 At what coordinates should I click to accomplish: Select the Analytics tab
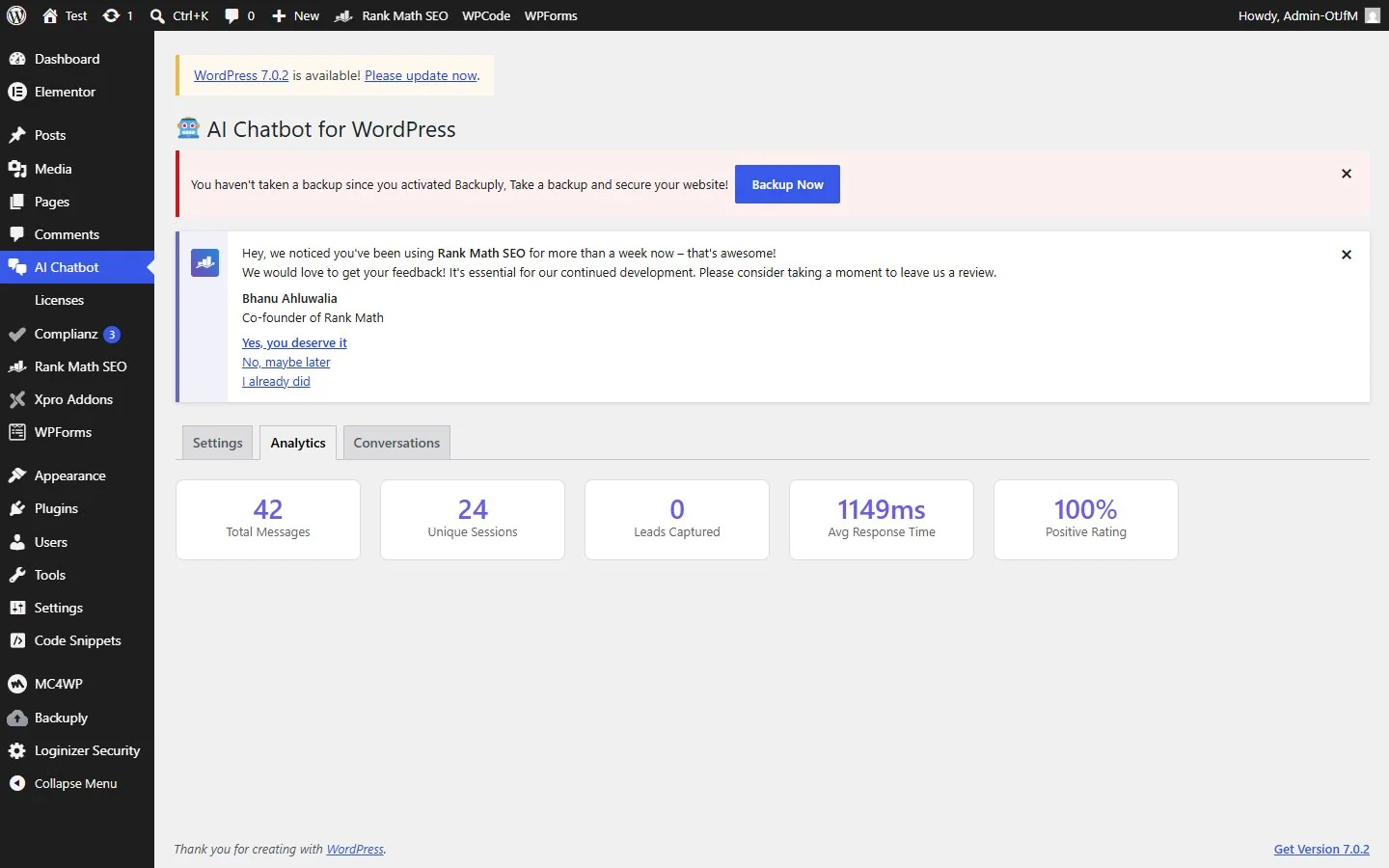pyautogui.click(x=298, y=443)
